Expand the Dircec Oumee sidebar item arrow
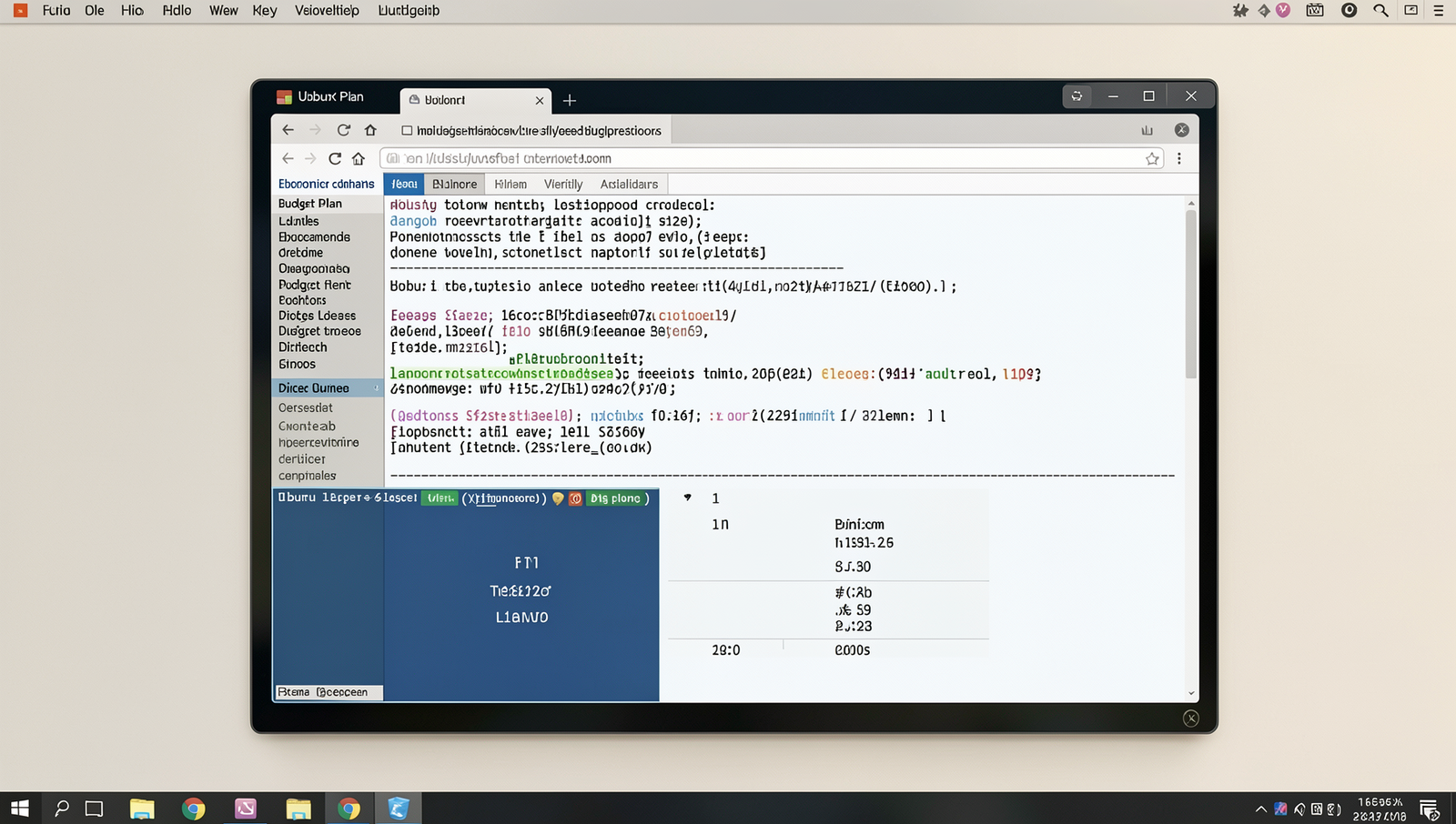This screenshot has height=824, width=1456. (376, 388)
